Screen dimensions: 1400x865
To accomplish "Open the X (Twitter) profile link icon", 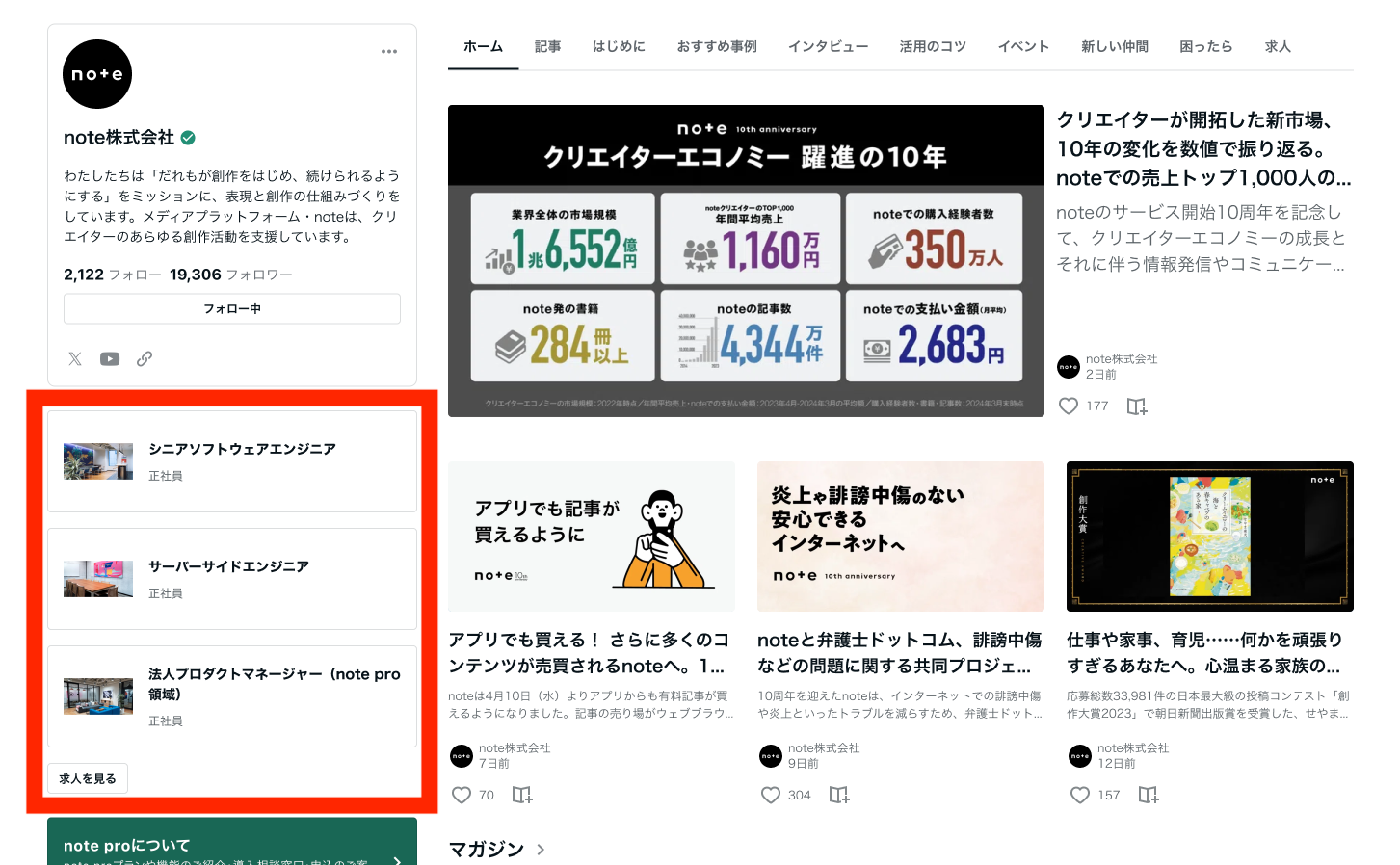I will pos(75,358).
